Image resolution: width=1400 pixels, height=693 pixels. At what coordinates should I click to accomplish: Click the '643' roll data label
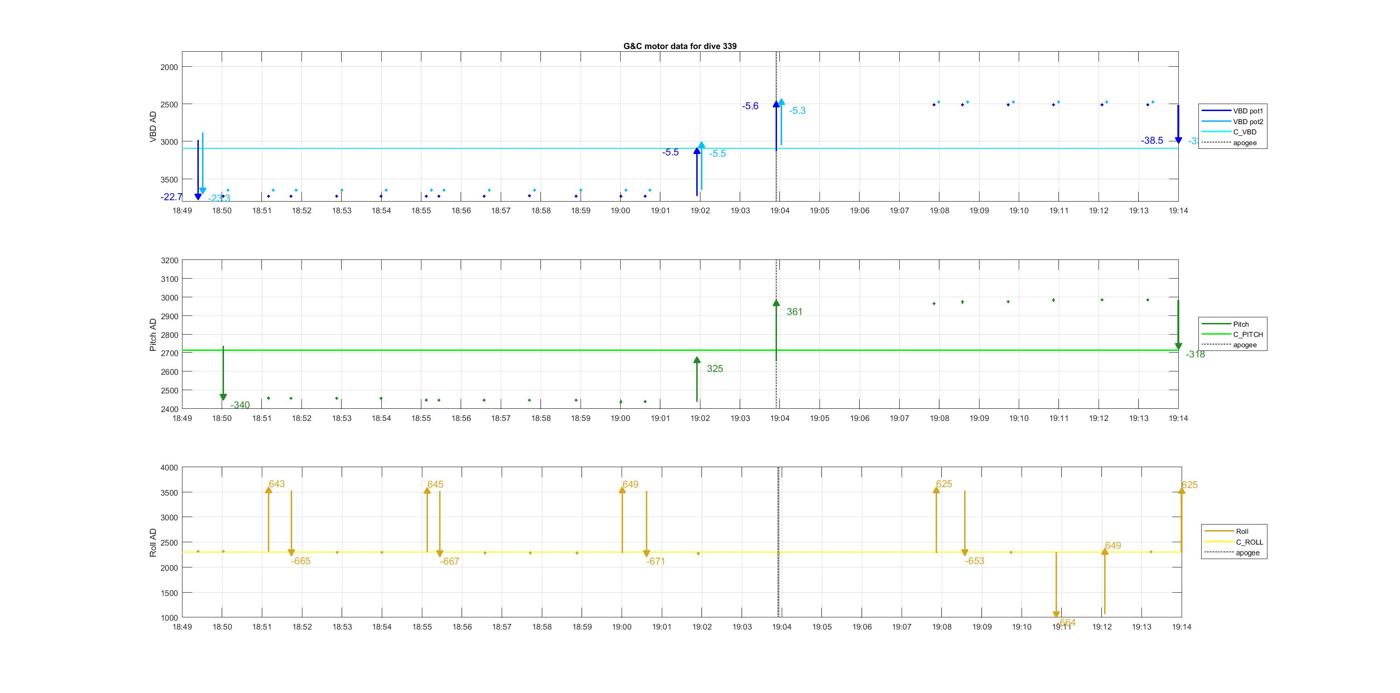pos(277,484)
